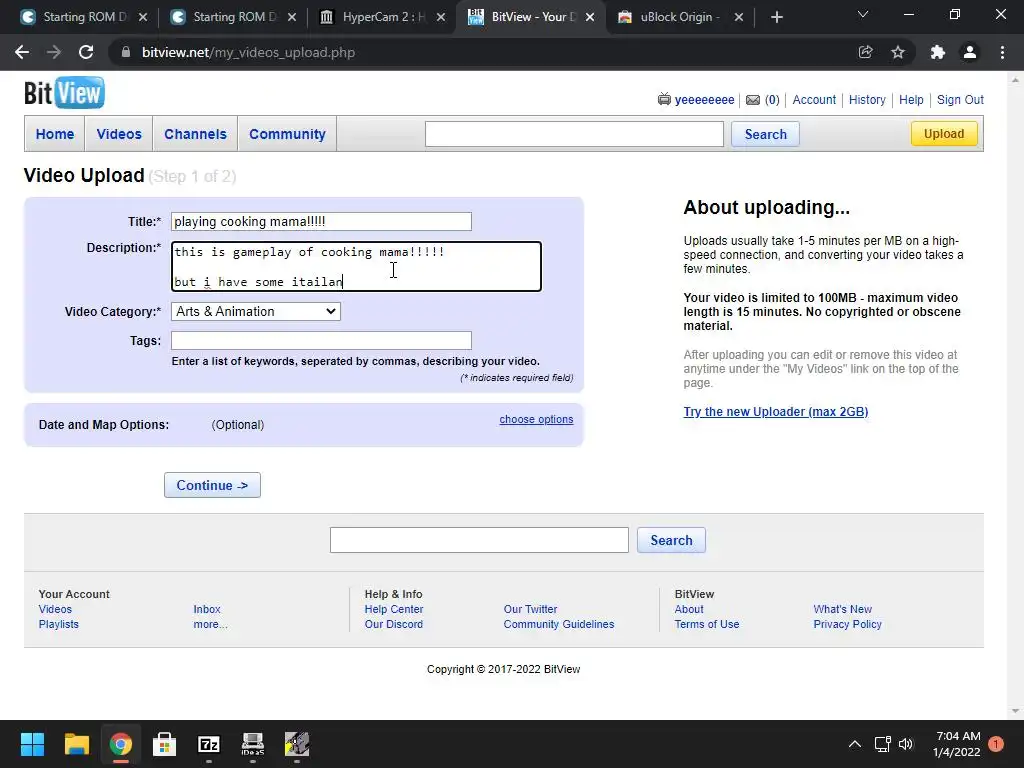Click Chrome icon in taskbar

120,744
